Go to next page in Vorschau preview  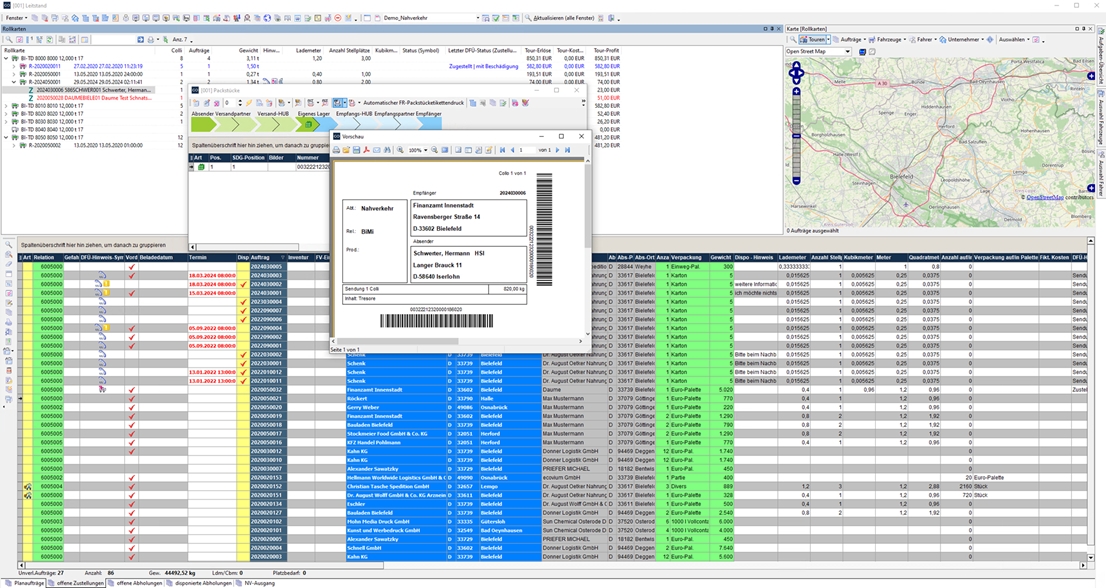[x=556, y=150]
